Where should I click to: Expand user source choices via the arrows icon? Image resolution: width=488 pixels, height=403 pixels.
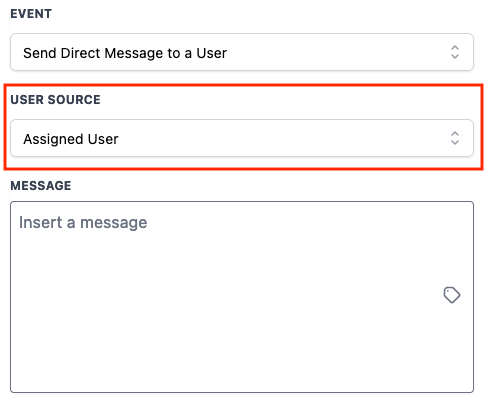455,138
